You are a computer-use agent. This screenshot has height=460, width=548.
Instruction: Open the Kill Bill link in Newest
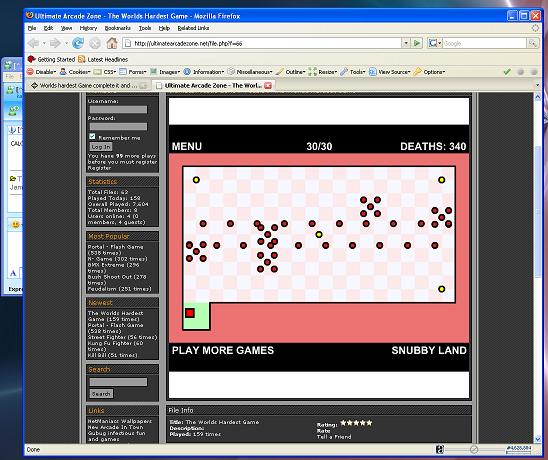tap(113, 355)
